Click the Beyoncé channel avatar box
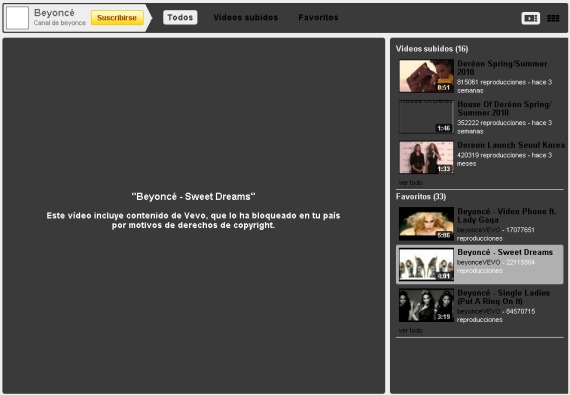The image size is (570, 395). (x=17, y=17)
